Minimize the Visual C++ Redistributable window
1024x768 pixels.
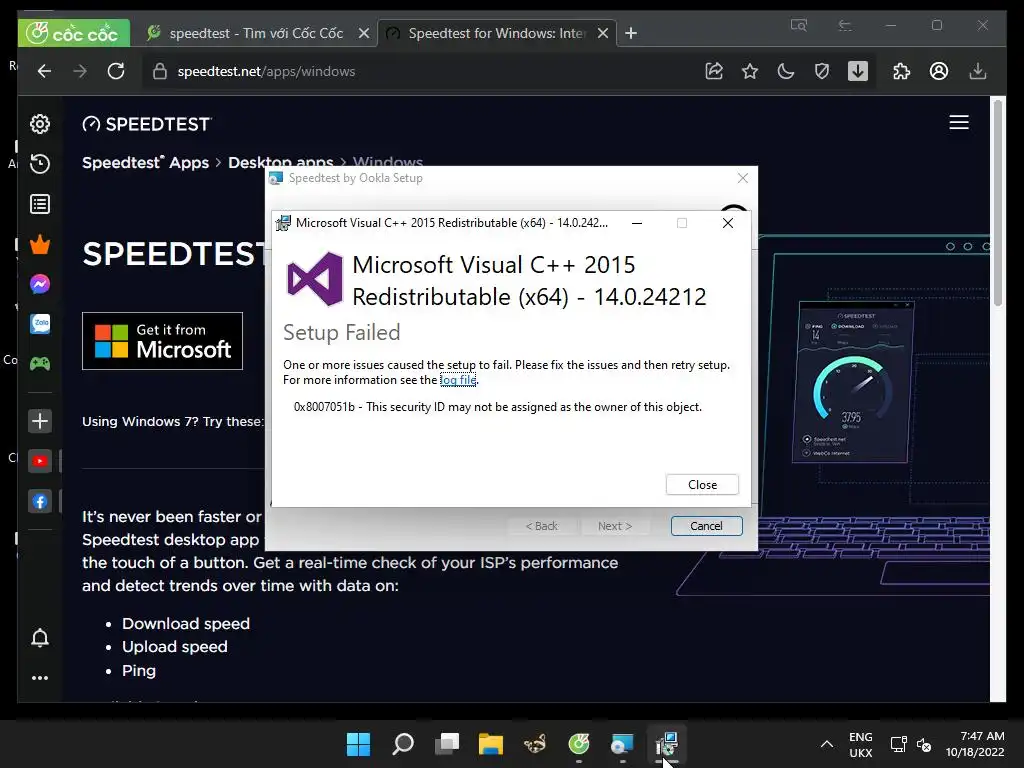click(x=637, y=223)
